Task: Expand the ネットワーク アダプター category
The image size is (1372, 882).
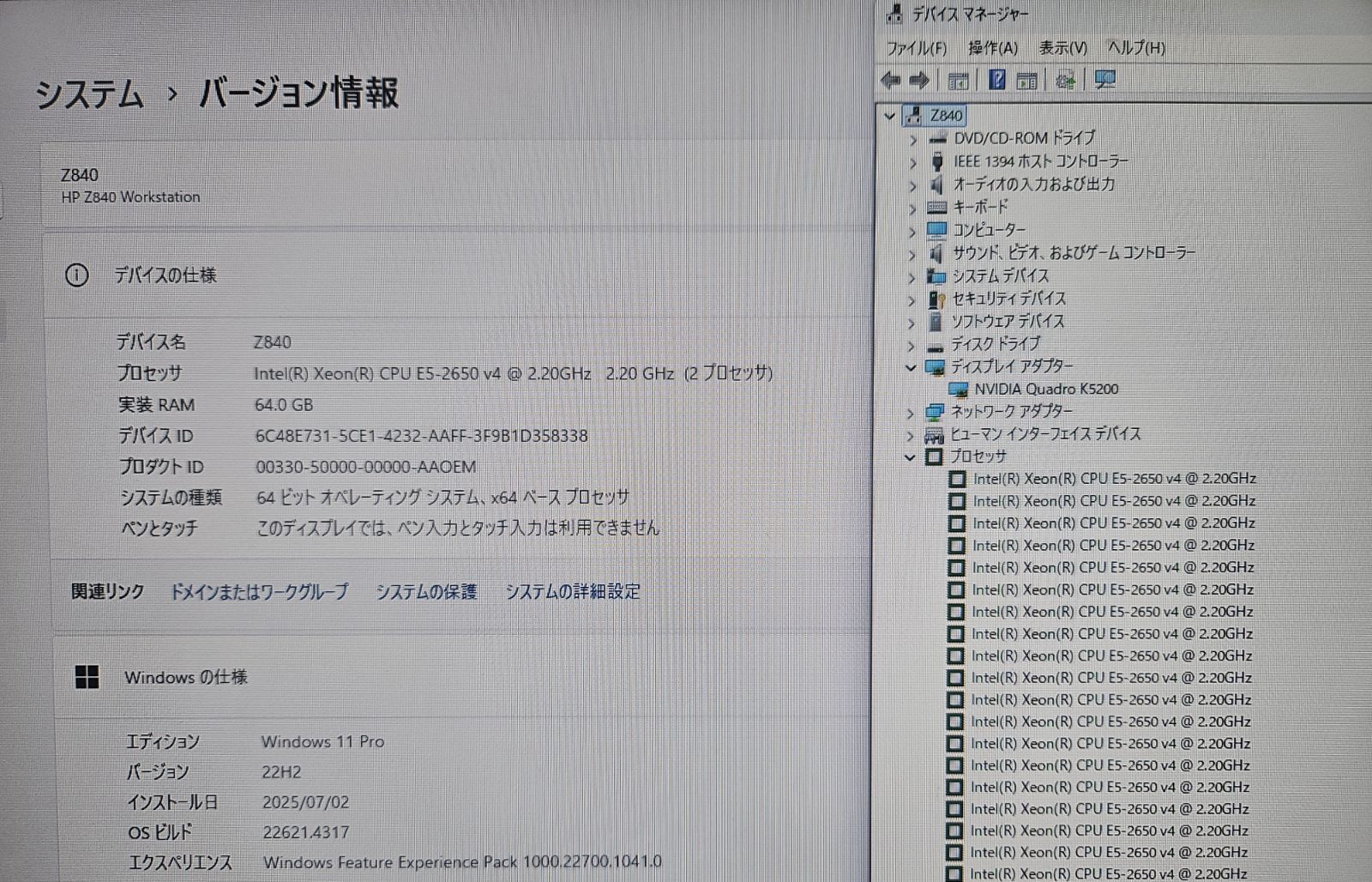Action: pos(911,414)
